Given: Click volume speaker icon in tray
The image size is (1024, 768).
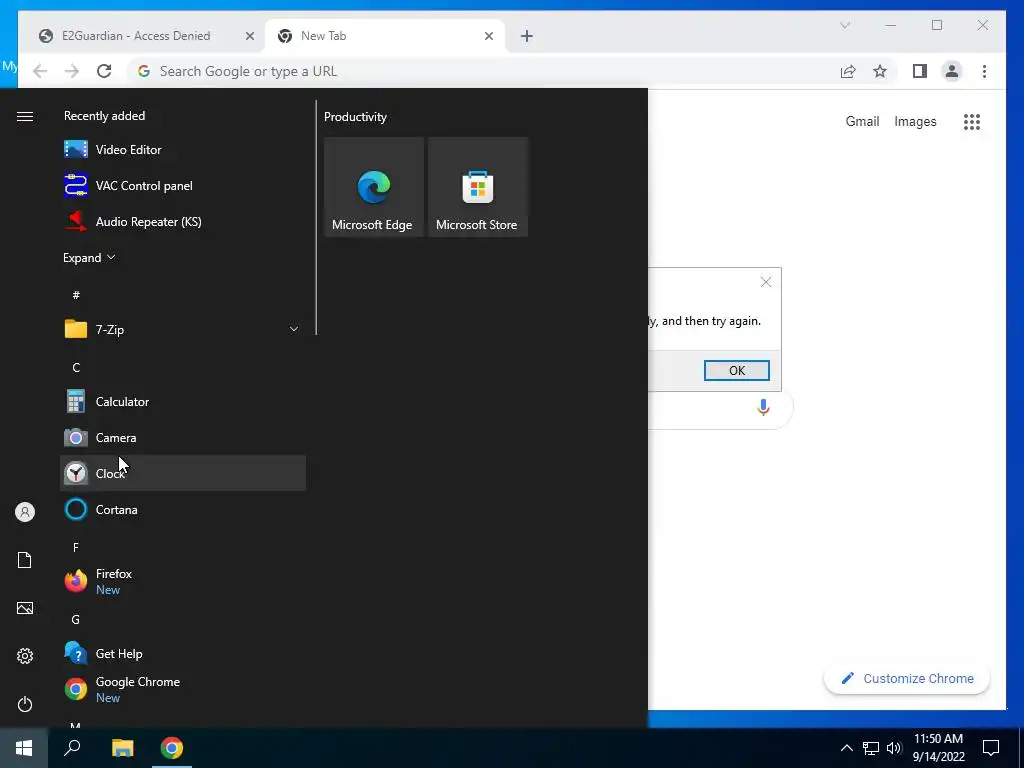Looking at the screenshot, I should (894, 748).
